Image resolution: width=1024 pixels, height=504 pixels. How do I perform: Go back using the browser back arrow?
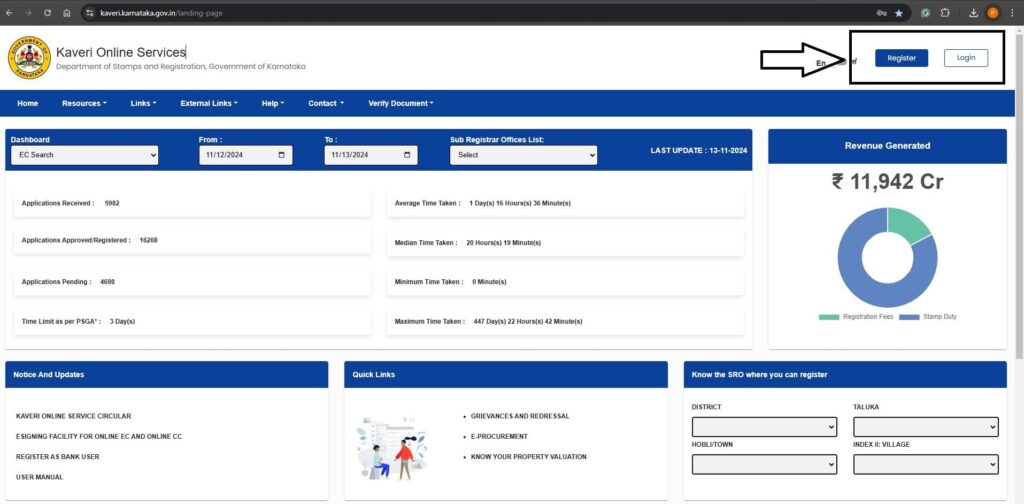pyautogui.click(x=9, y=13)
